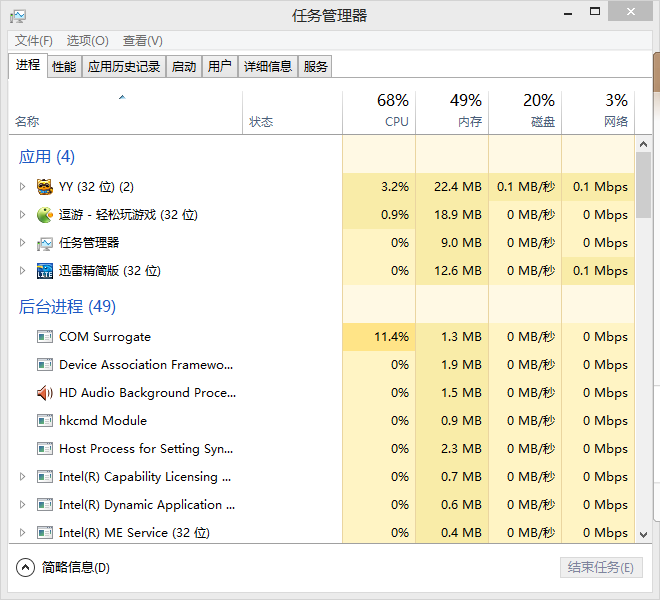The height and width of the screenshot is (600, 660).
Task: Expand the YY (32 位) process group
Action: [x=22, y=187]
